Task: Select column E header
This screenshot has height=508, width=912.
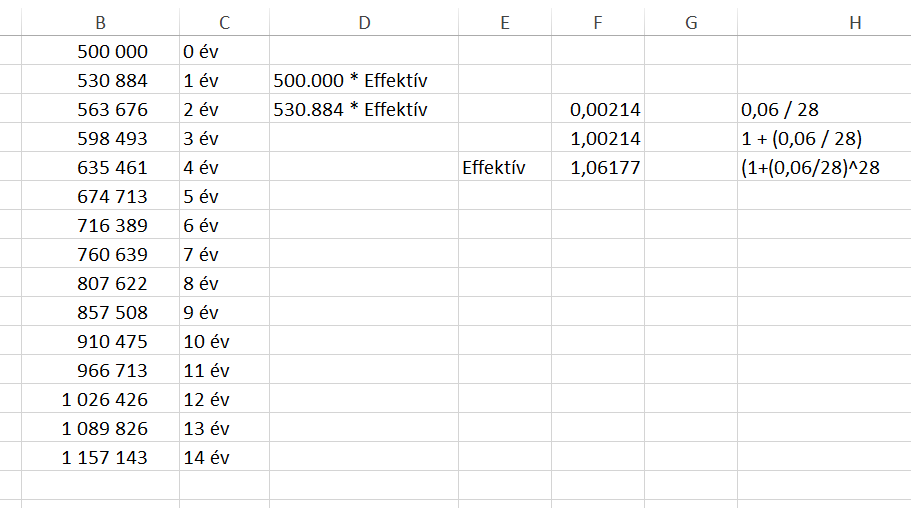Action: (x=505, y=23)
